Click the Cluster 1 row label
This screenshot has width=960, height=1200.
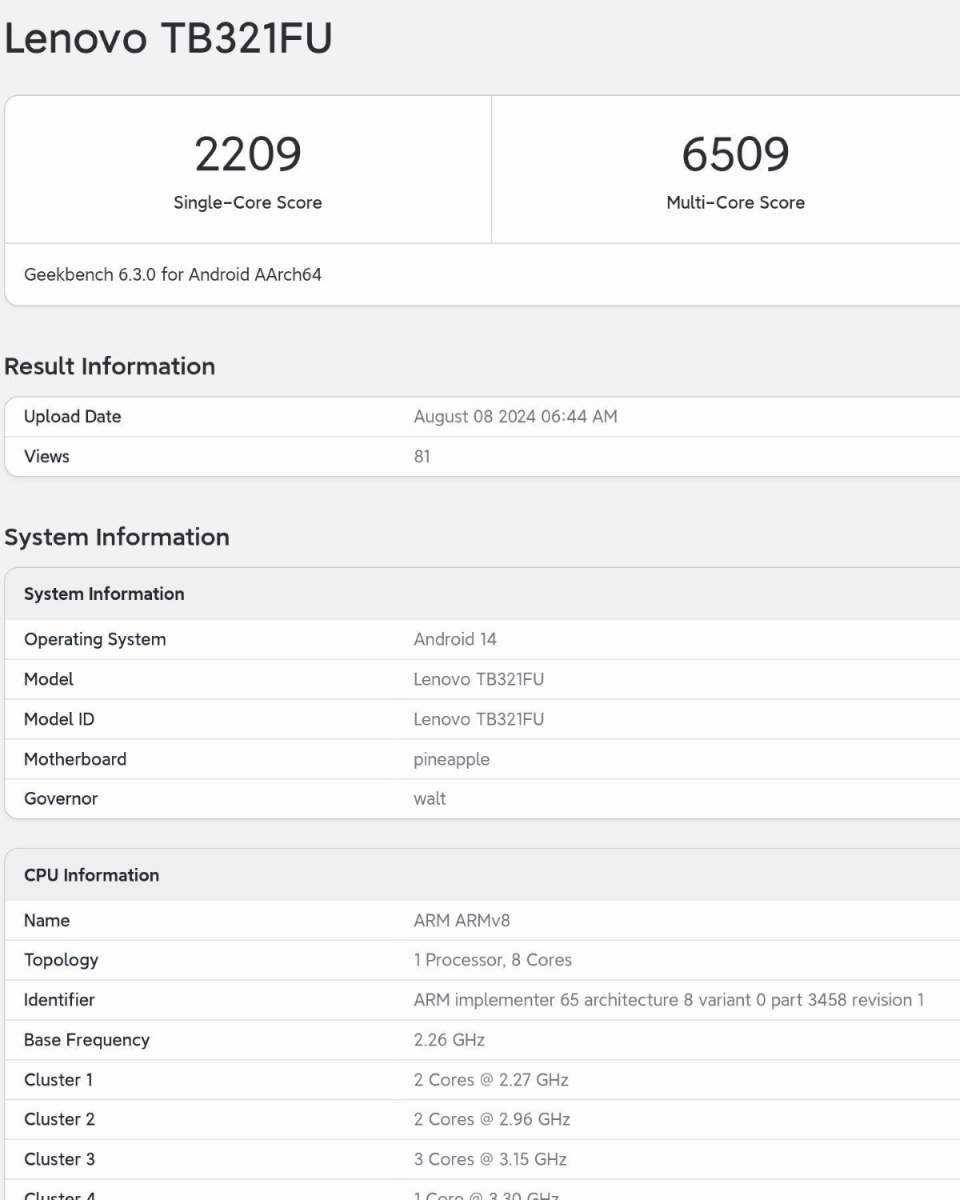click(x=59, y=1080)
